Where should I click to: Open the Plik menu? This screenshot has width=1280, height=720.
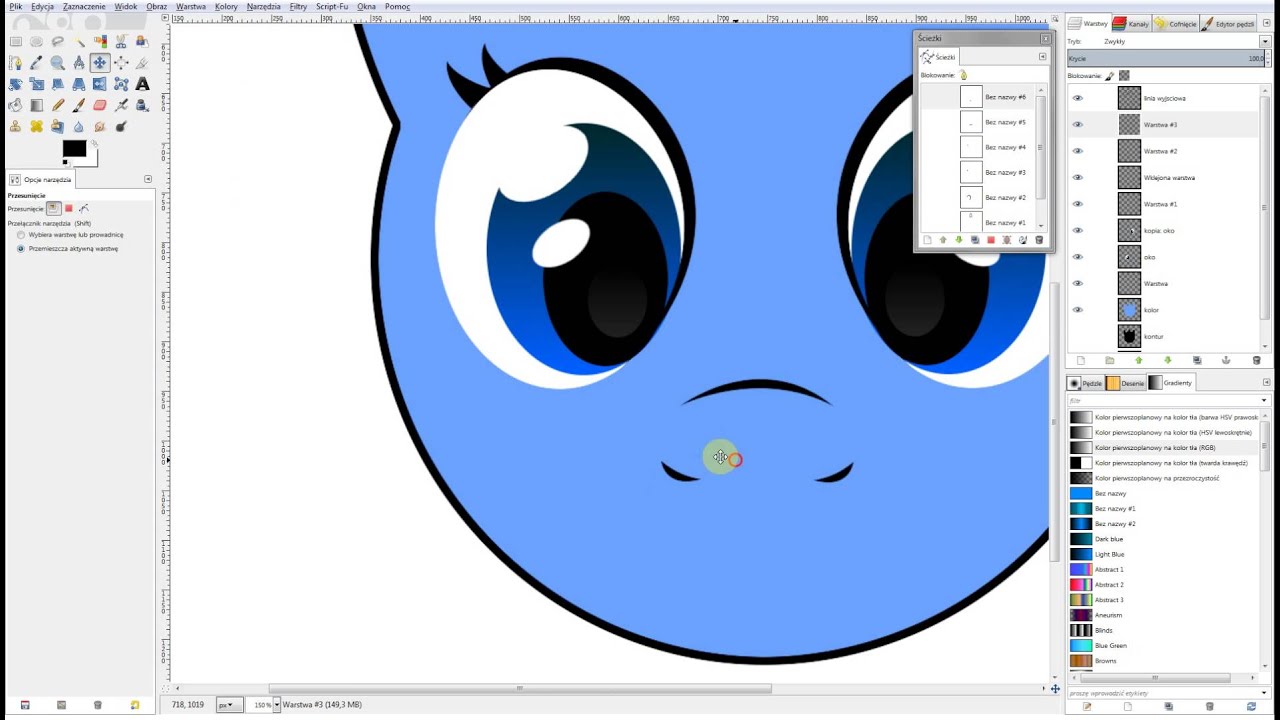16,7
